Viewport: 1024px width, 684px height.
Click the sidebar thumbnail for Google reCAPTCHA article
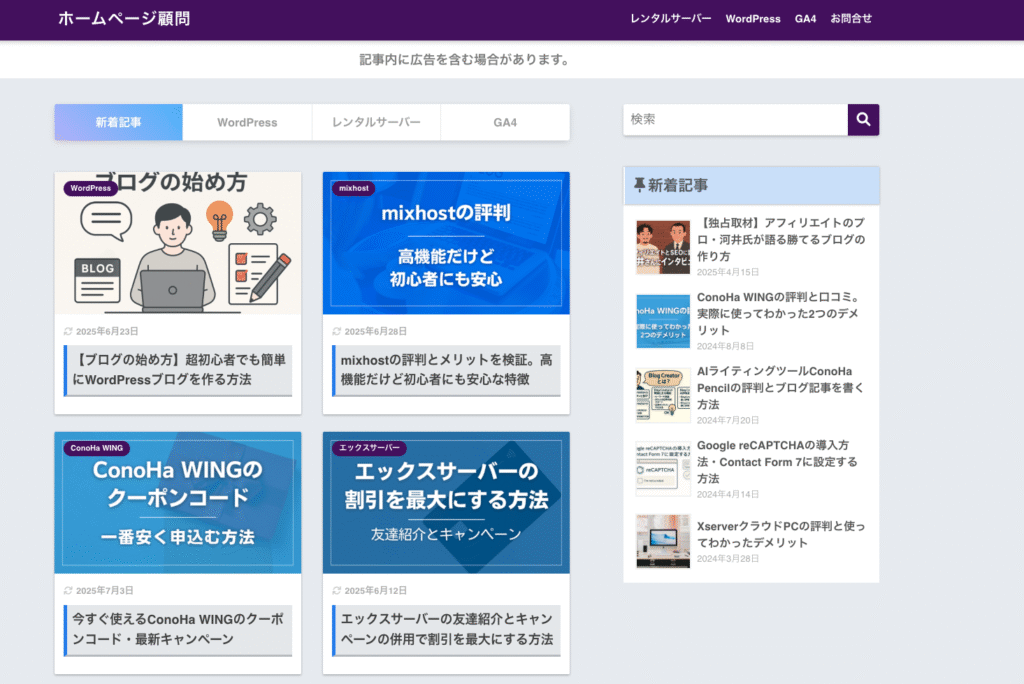(x=663, y=469)
